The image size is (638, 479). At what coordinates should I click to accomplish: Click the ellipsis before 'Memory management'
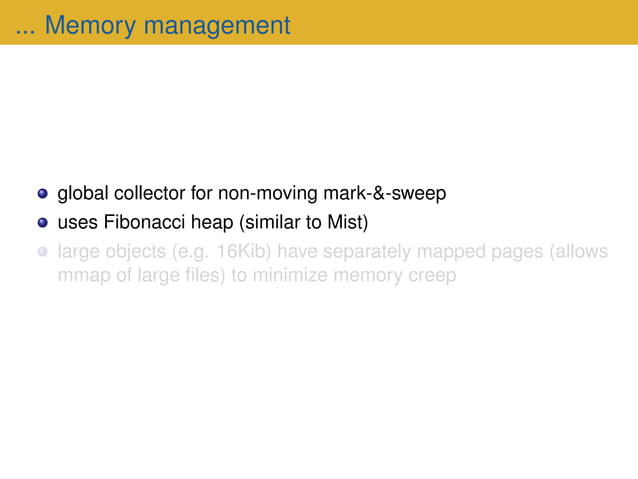[25, 33]
